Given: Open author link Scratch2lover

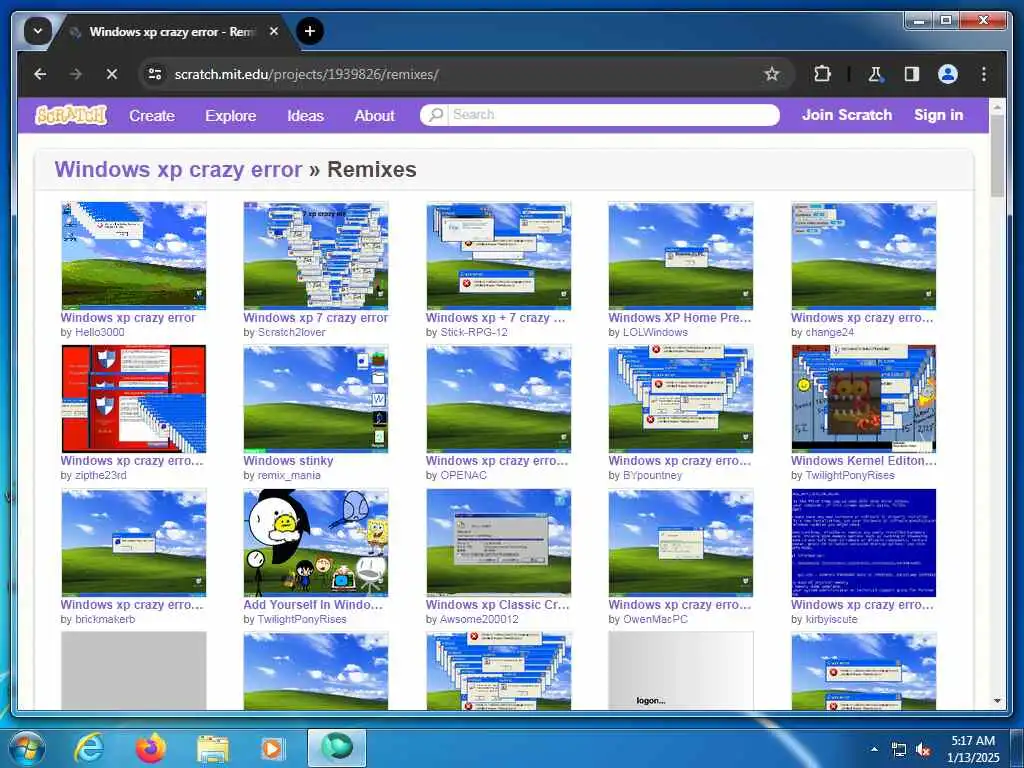Looking at the screenshot, I should (x=291, y=332).
